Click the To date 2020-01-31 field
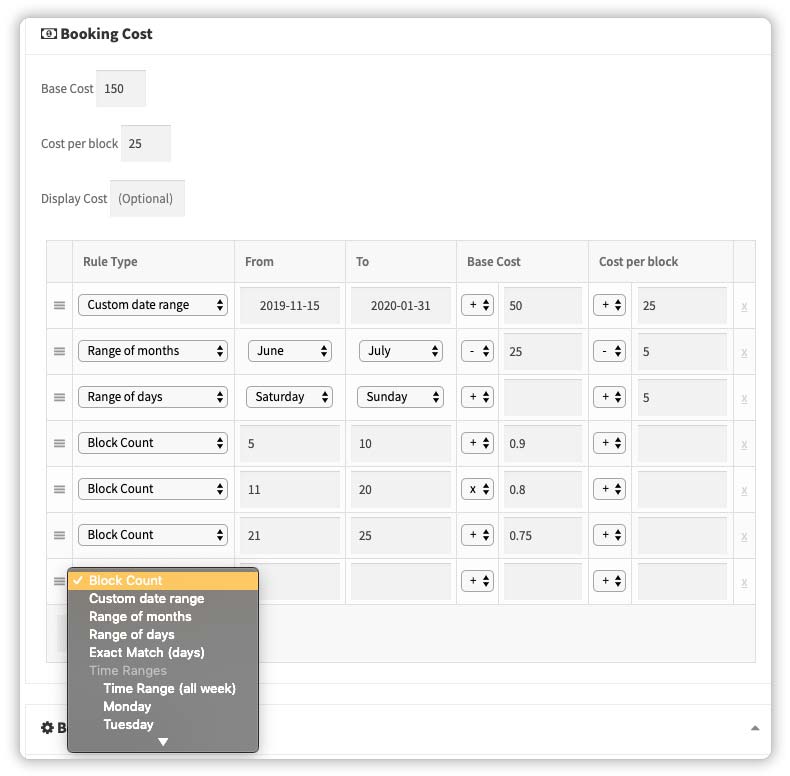790x776 pixels. coord(401,305)
